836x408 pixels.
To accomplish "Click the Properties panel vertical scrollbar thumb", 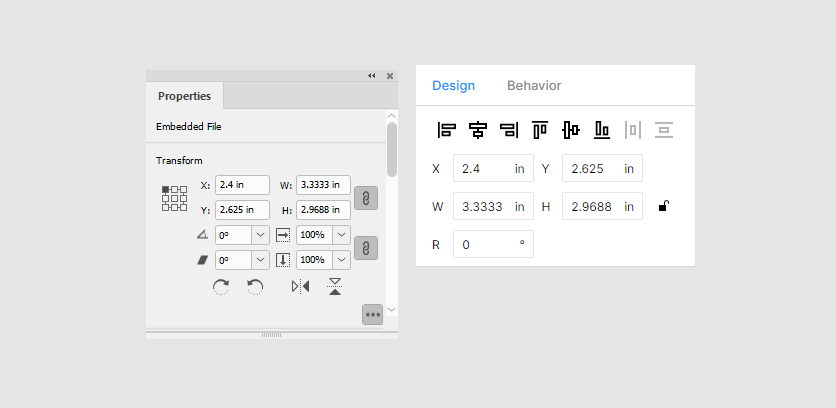I will [392, 150].
